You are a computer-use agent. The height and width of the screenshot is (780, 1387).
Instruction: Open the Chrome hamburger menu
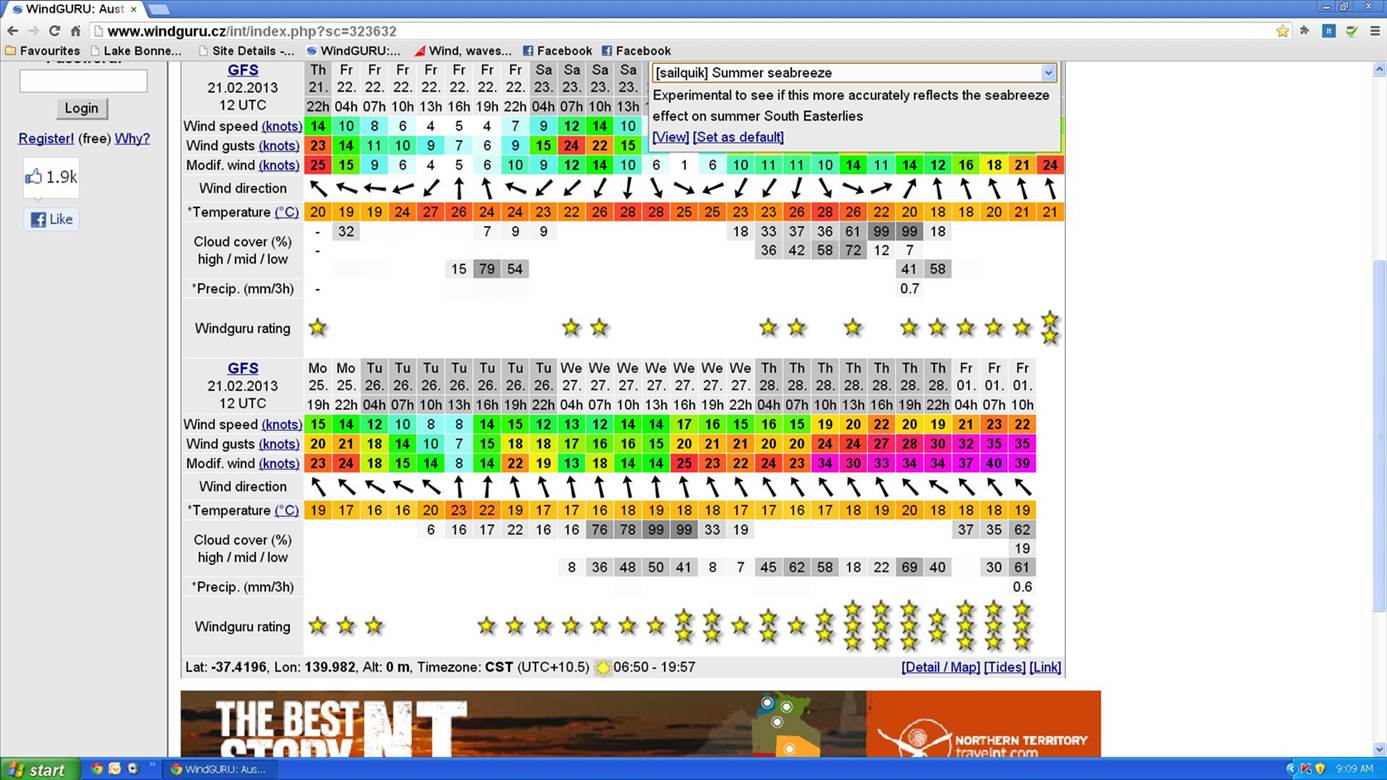pyautogui.click(x=1375, y=31)
